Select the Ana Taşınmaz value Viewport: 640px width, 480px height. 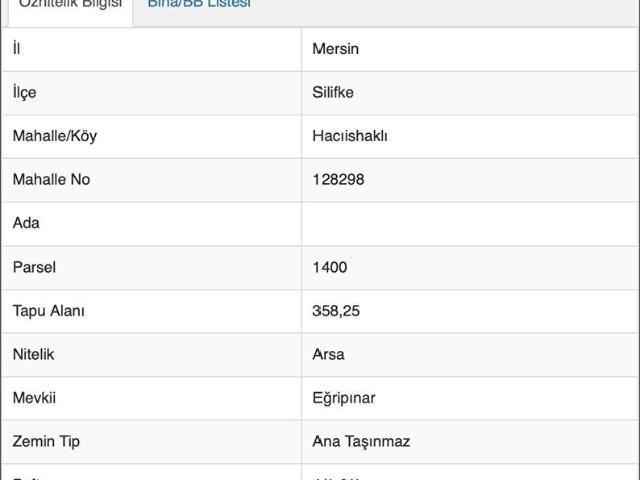(361, 441)
